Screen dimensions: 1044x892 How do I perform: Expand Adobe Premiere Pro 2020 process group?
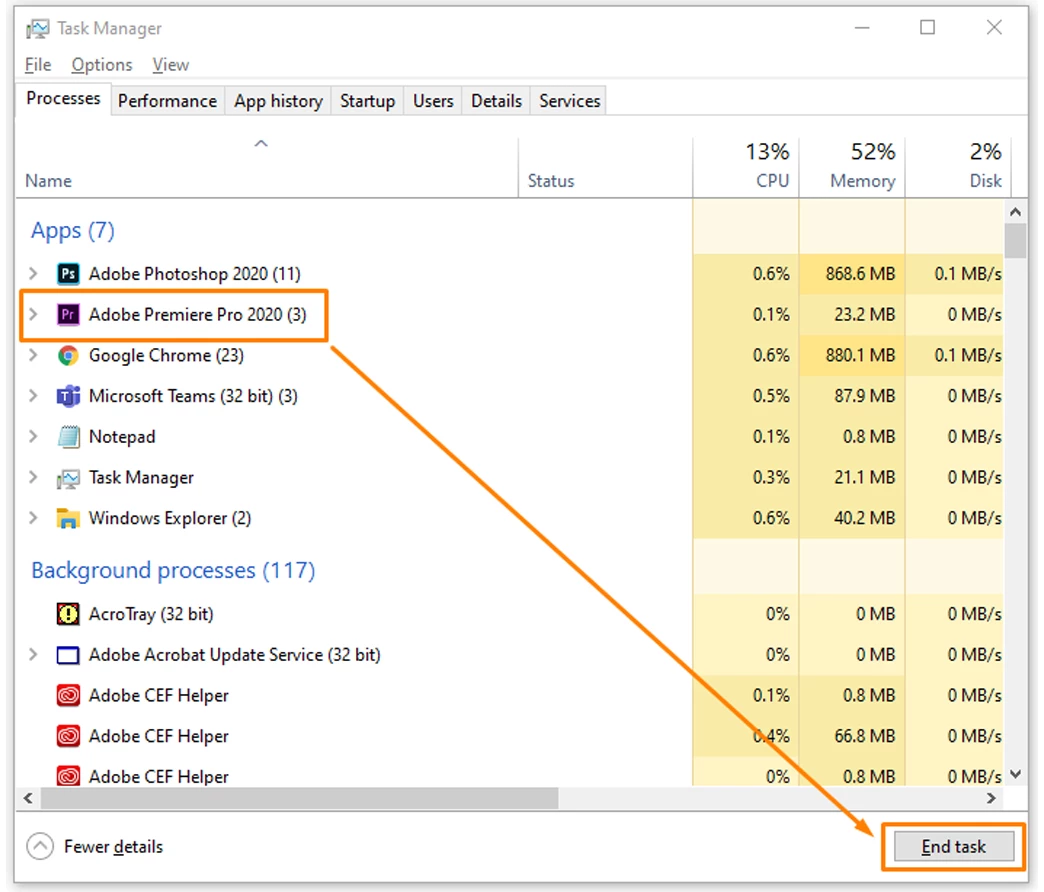pos(33,314)
